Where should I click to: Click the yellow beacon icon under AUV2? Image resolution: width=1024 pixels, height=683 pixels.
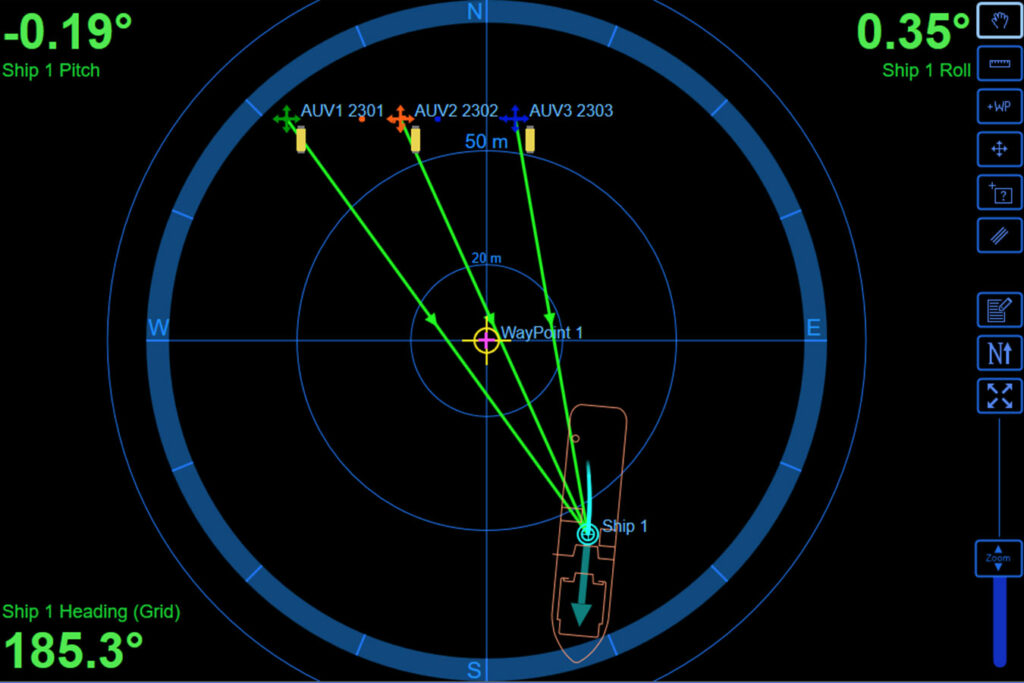point(415,139)
